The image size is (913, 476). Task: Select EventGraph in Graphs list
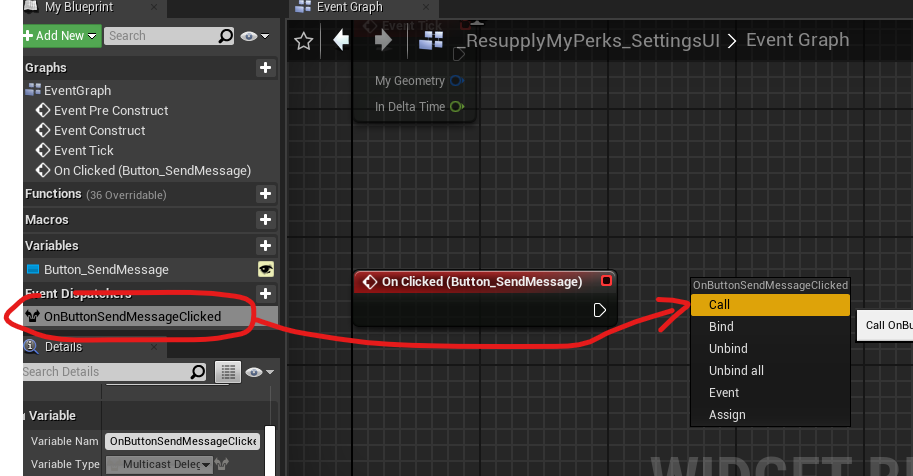coord(77,90)
